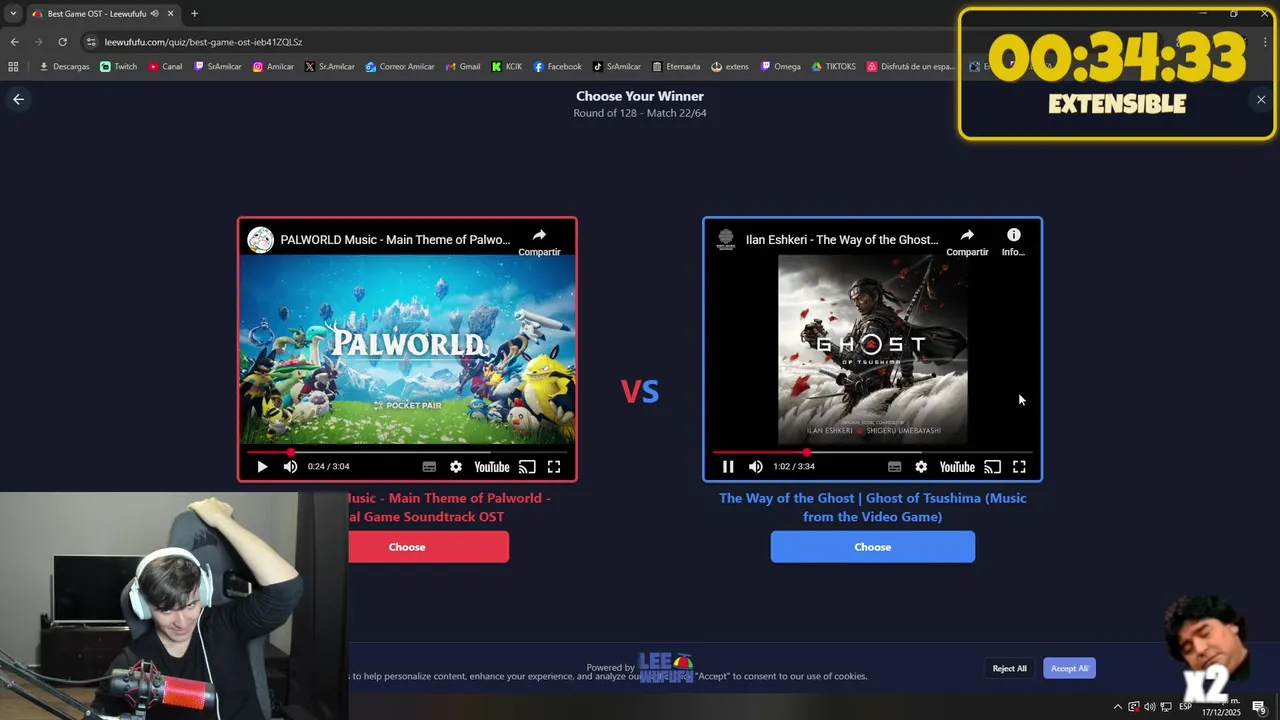The height and width of the screenshot is (720, 1280).
Task: Close the timer overlay
Action: tap(1261, 99)
